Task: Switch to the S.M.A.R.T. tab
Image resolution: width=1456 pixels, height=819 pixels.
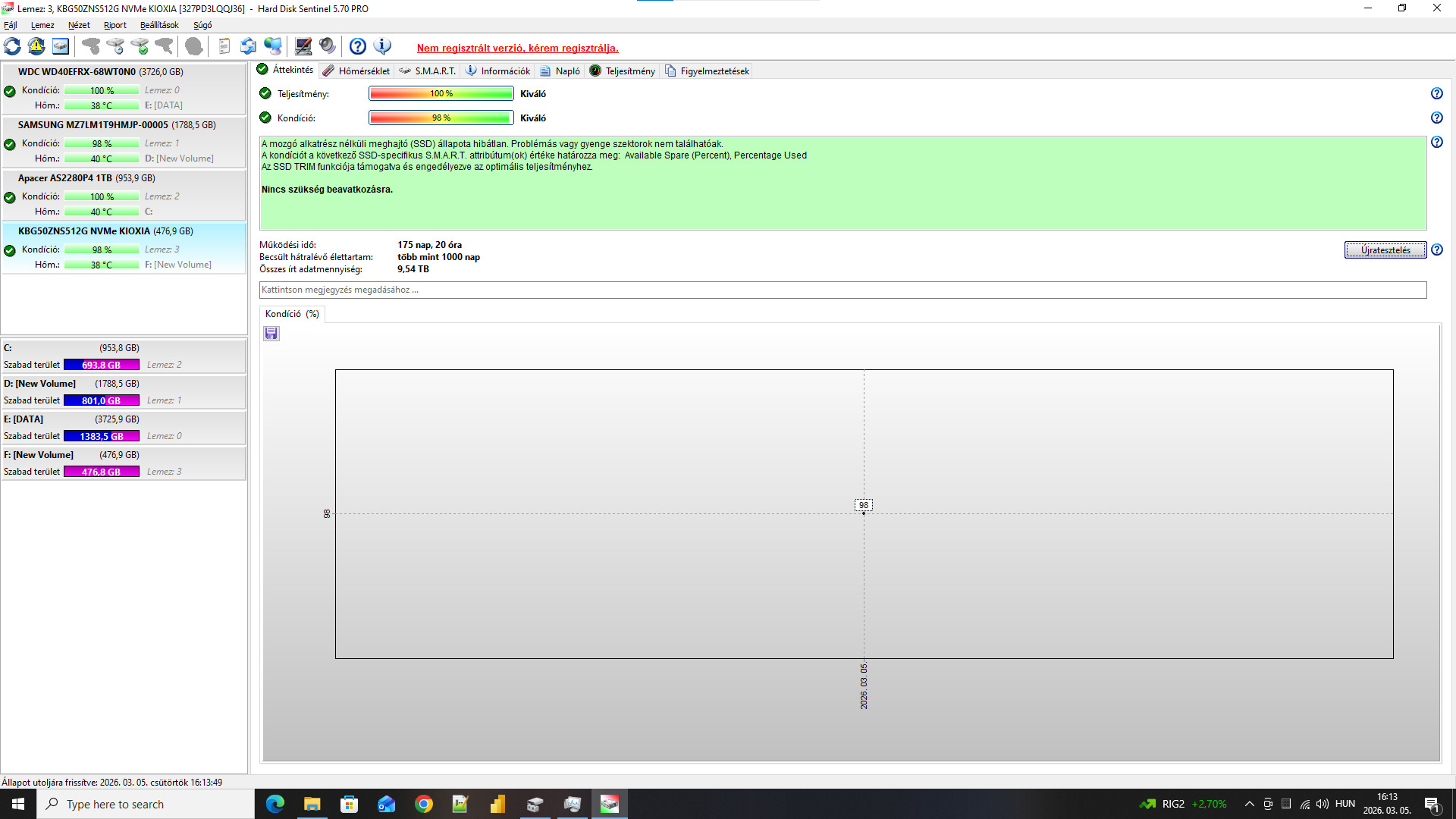Action: pos(428,71)
